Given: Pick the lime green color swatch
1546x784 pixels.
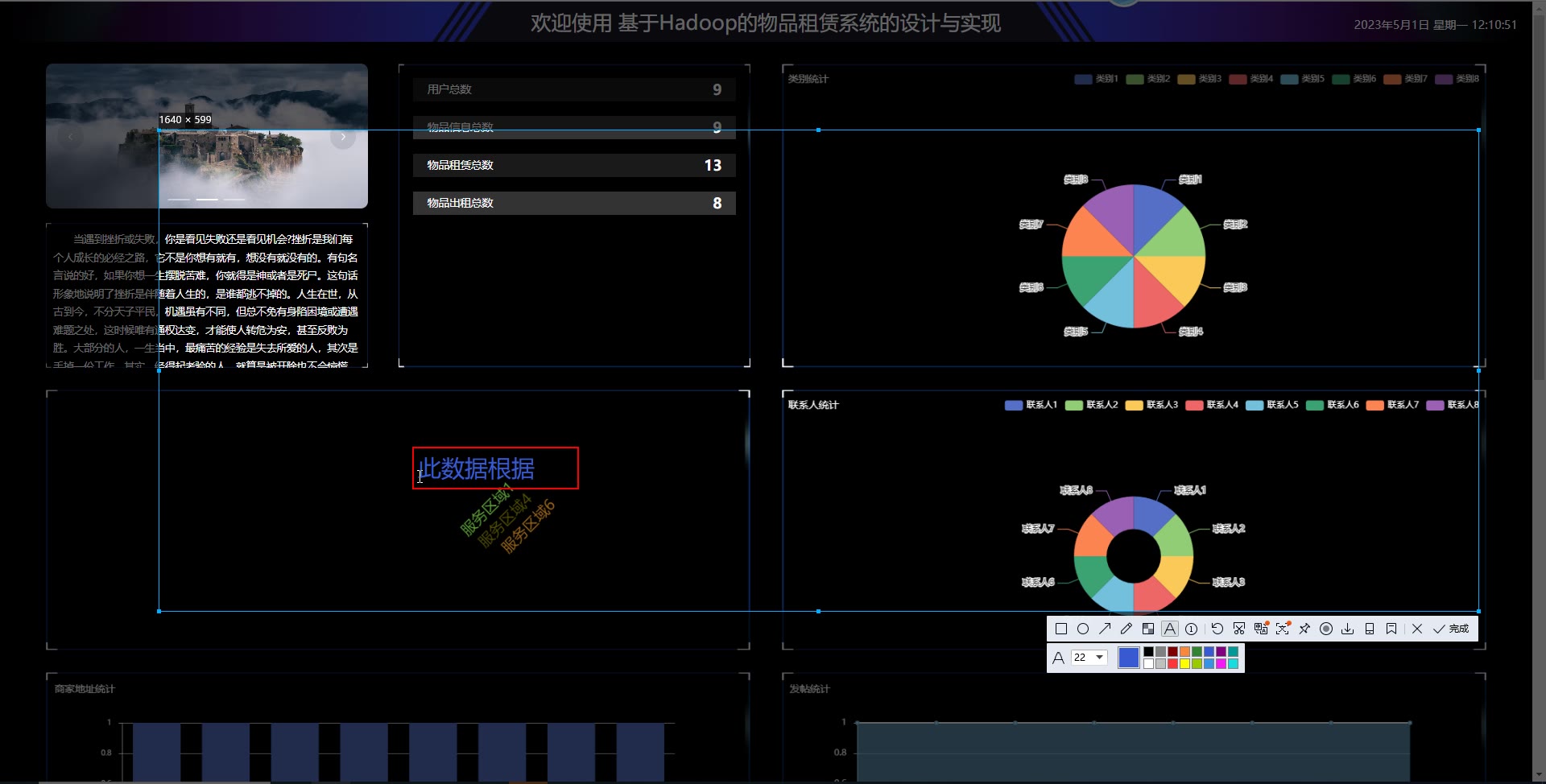Looking at the screenshot, I should (1197, 664).
